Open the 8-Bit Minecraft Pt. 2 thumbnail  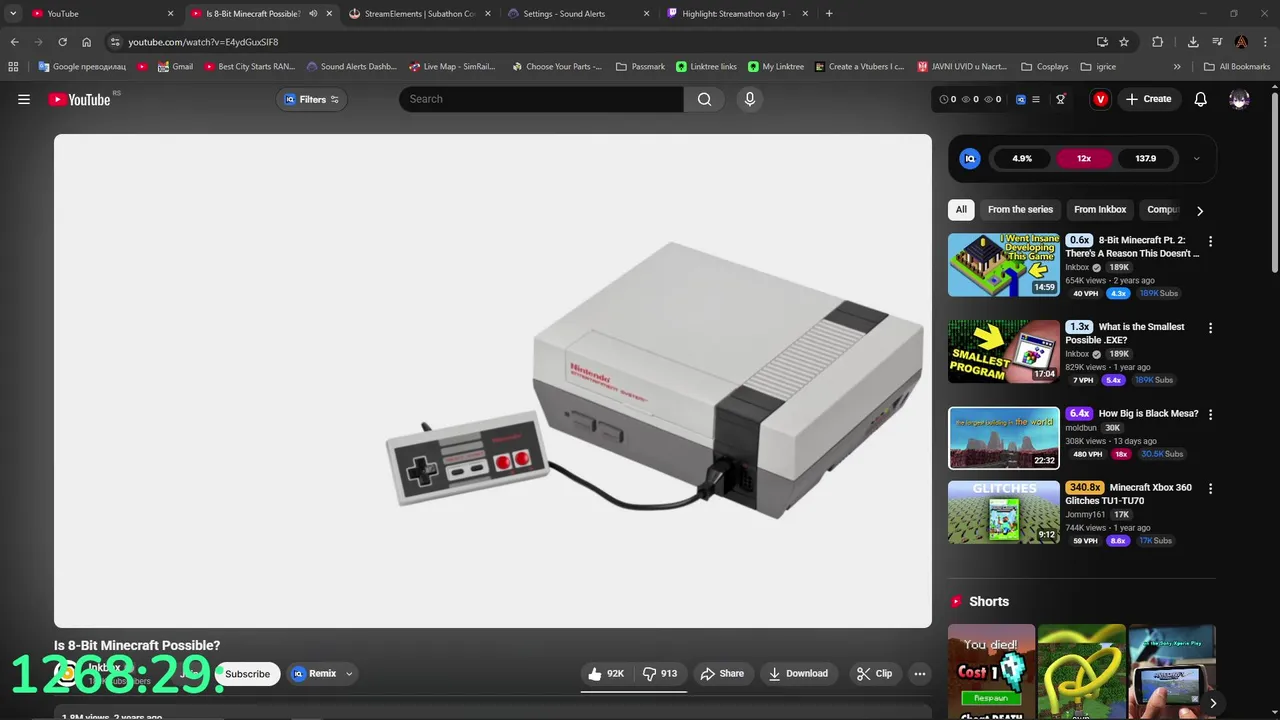coord(1004,265)
